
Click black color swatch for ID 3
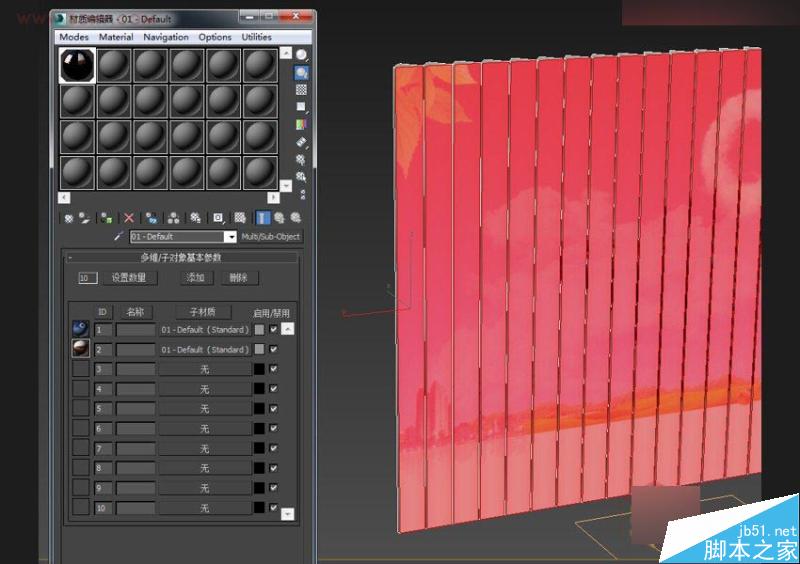[x=259, y=369]
